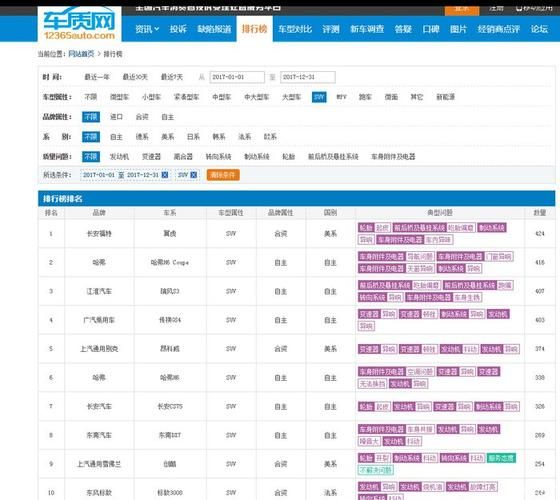
Task: Filter quality issues by 转向系统
Action: click(219, 156)
